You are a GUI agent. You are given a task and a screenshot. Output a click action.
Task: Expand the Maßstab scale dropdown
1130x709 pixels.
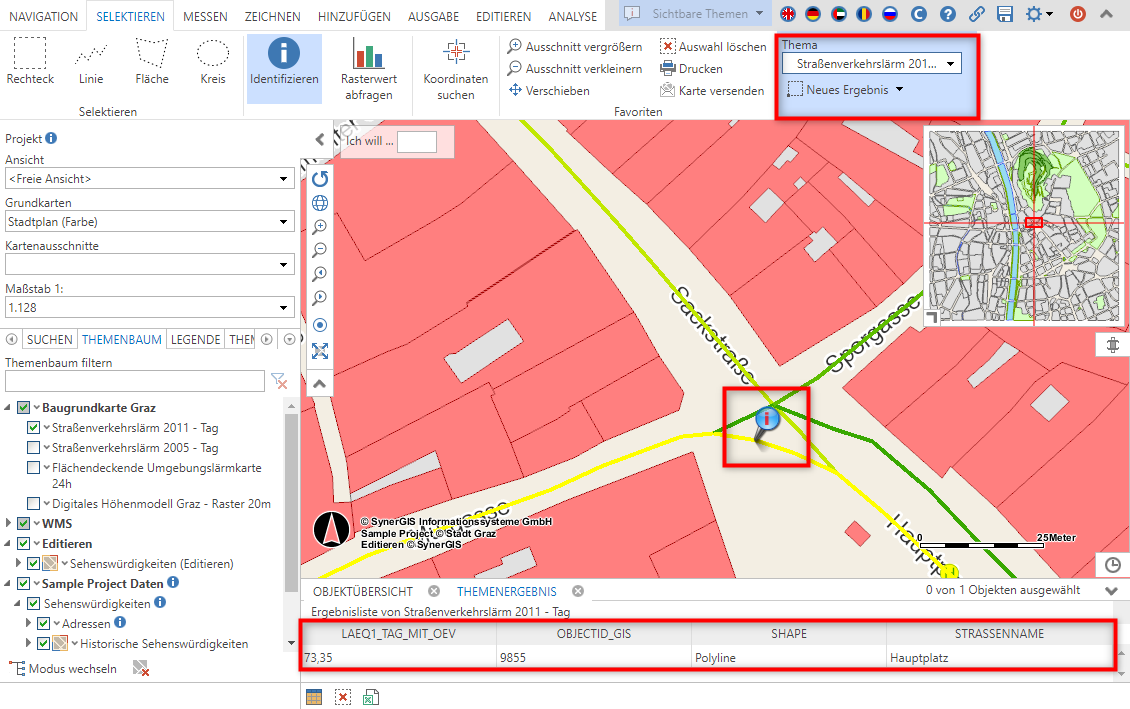[x=149, y=308]
